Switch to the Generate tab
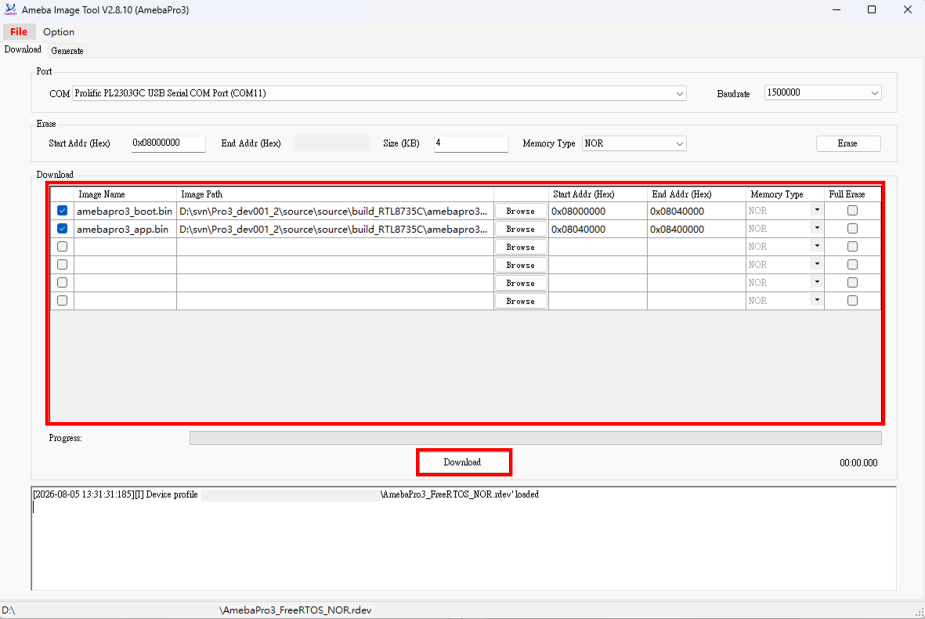The image size is (925, 619). pos(67,51)
